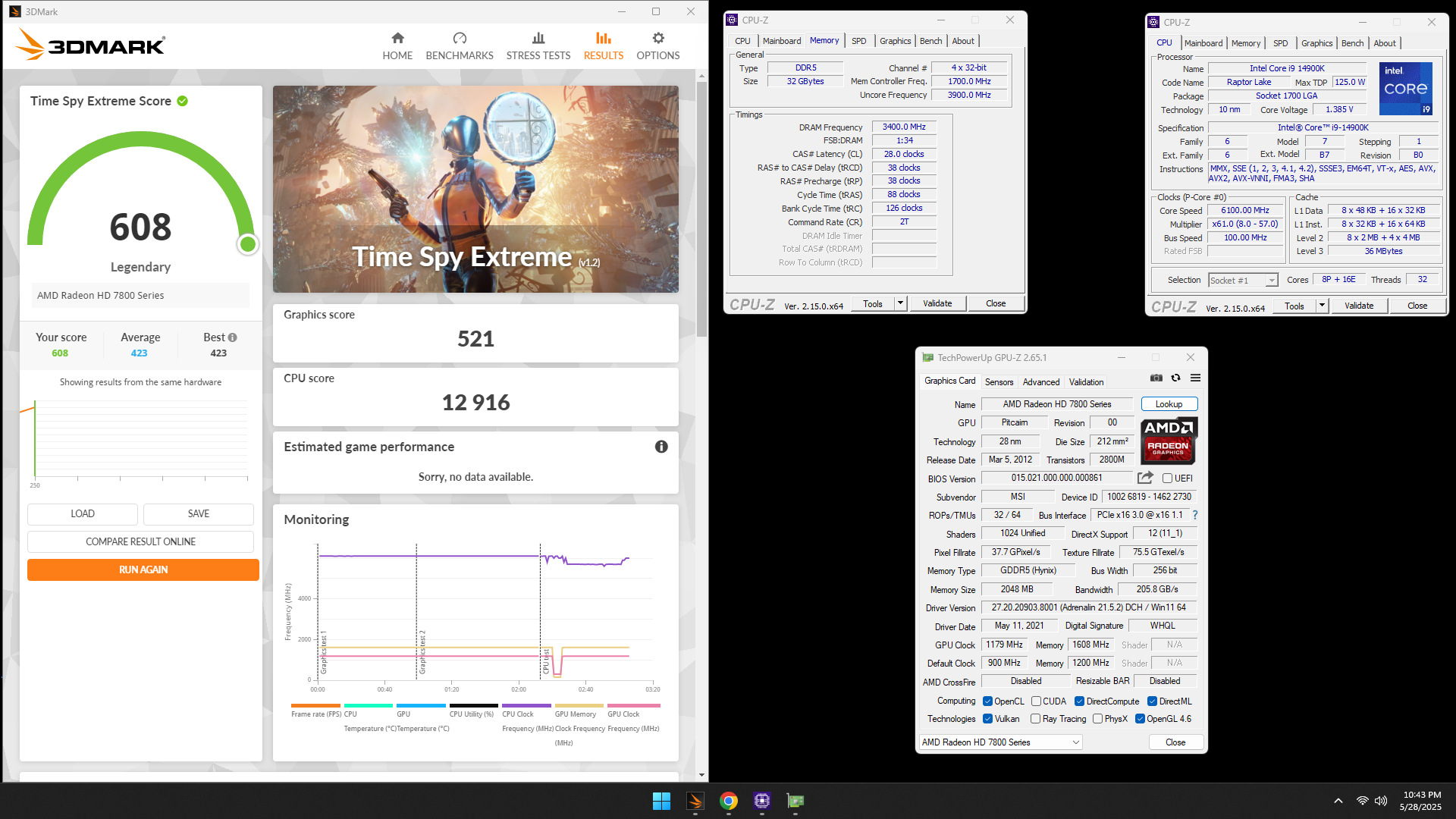Viewport: 1456px width, 819px height.
Task: Open volume speaker tray icon
Action: 1381,801
